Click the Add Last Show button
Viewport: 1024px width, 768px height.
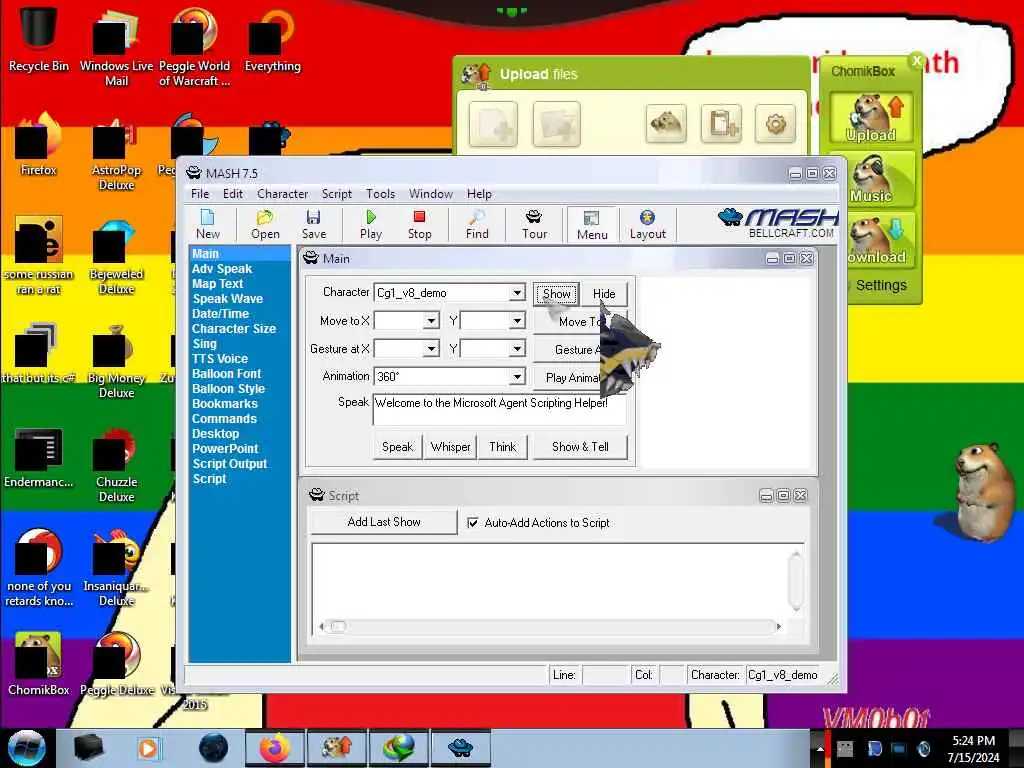click(x=384, y=522)
